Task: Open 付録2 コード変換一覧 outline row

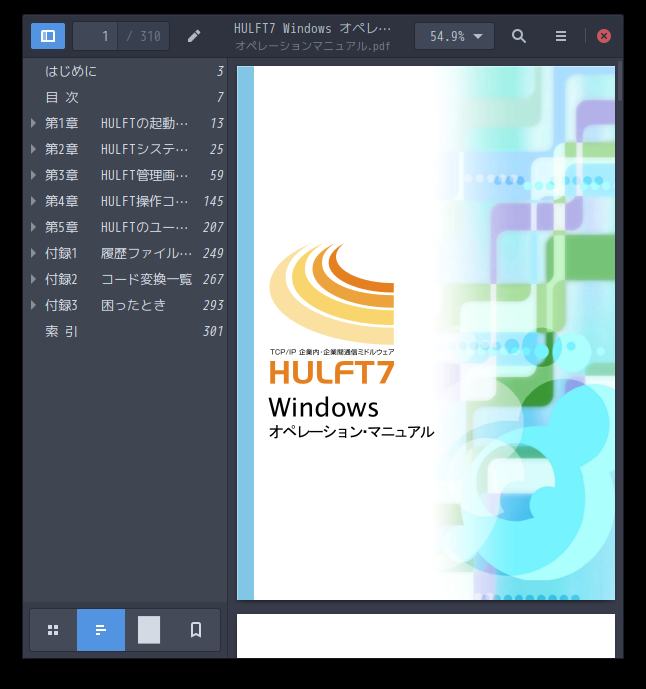Action: (125, 279)
